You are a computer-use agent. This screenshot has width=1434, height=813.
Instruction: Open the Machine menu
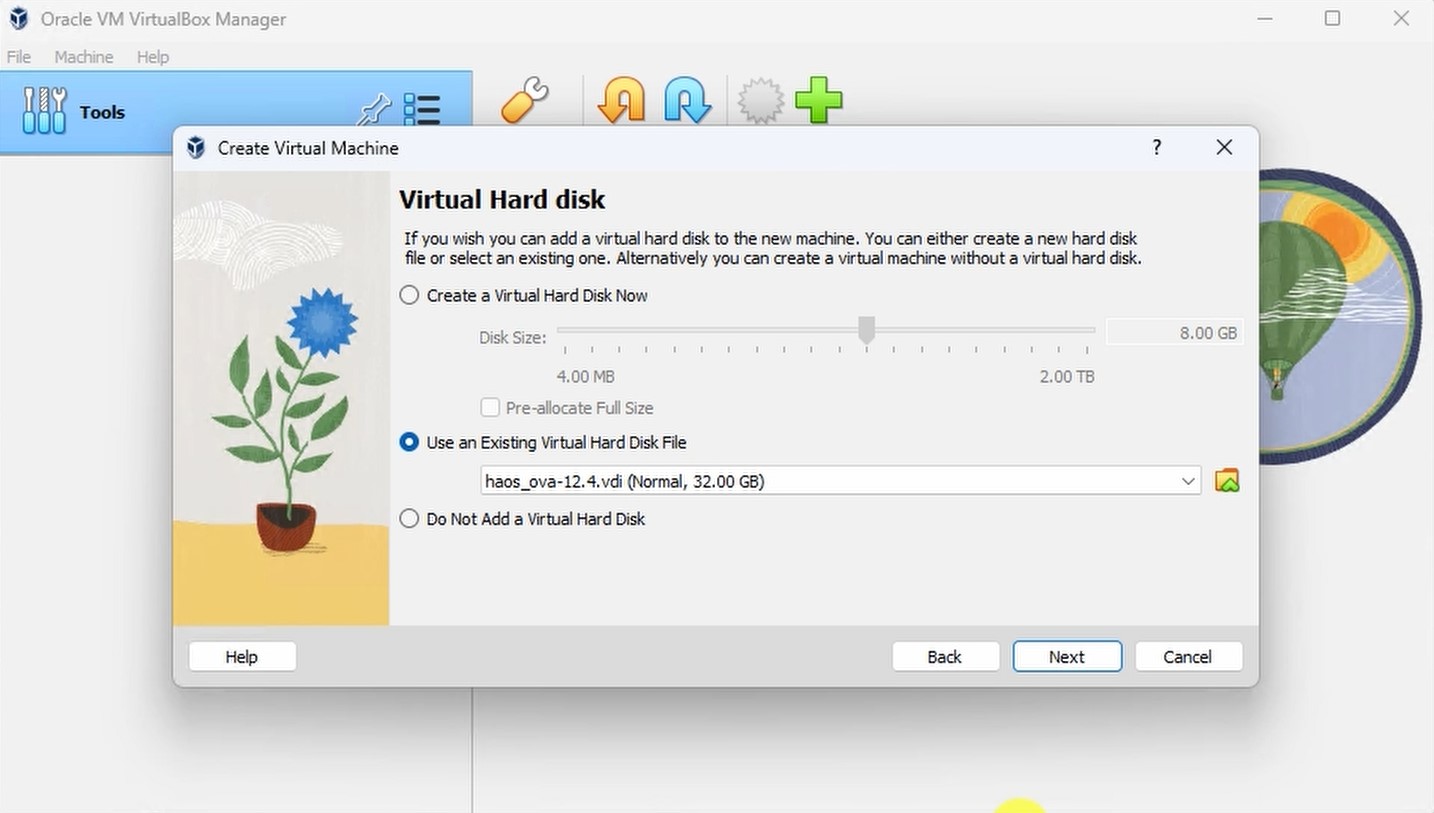click(84, 57)
